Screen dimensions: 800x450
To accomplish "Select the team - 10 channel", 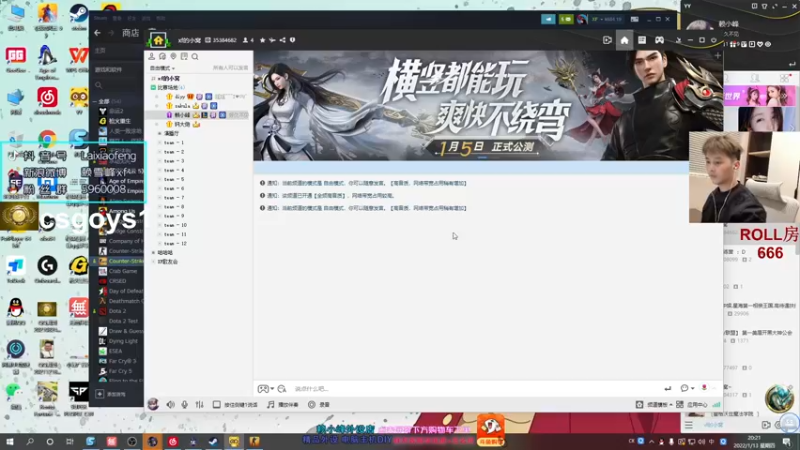I will pos(176,225).
